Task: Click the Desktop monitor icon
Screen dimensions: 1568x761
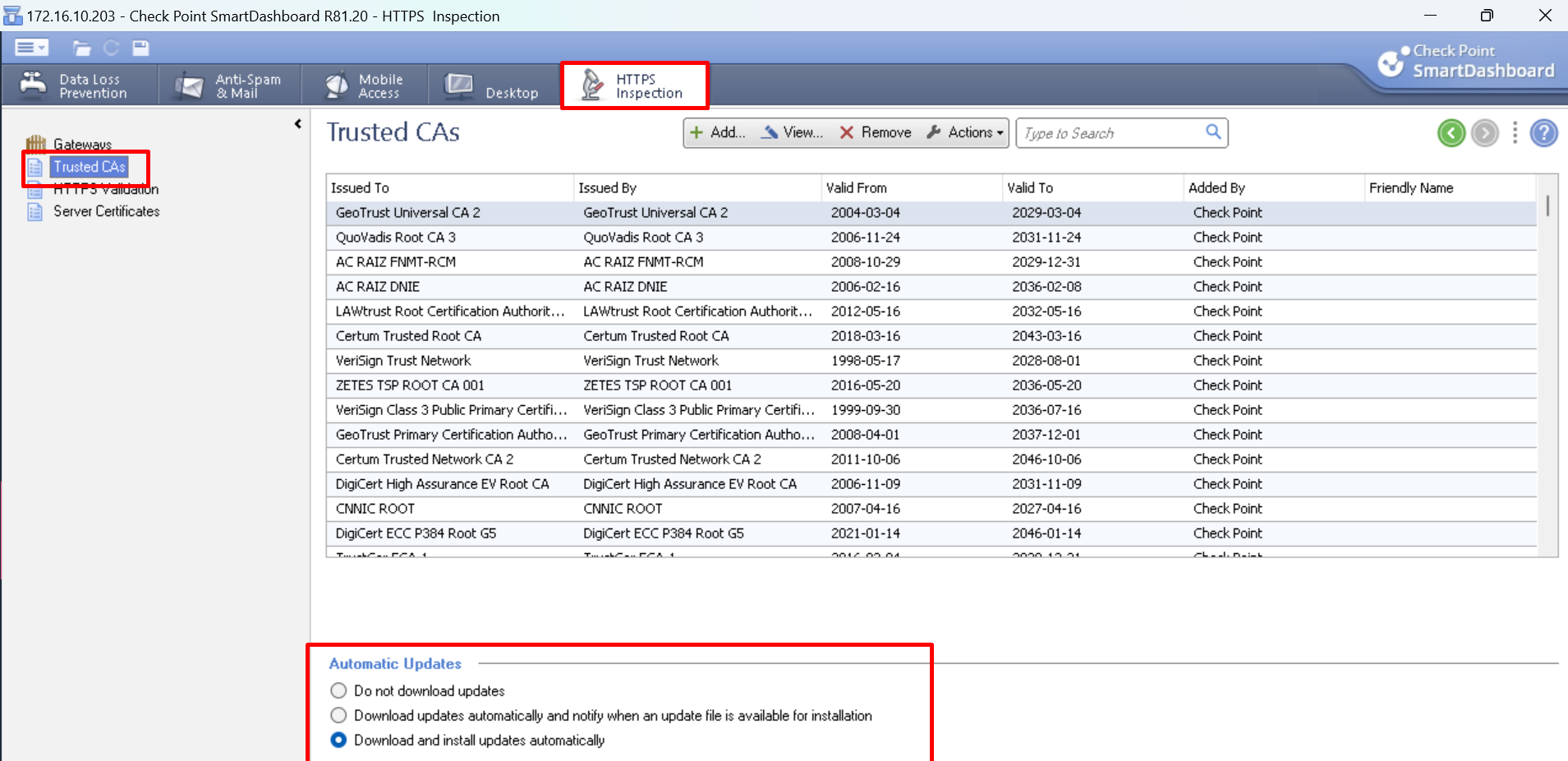Action: click(x=458, y=85)
